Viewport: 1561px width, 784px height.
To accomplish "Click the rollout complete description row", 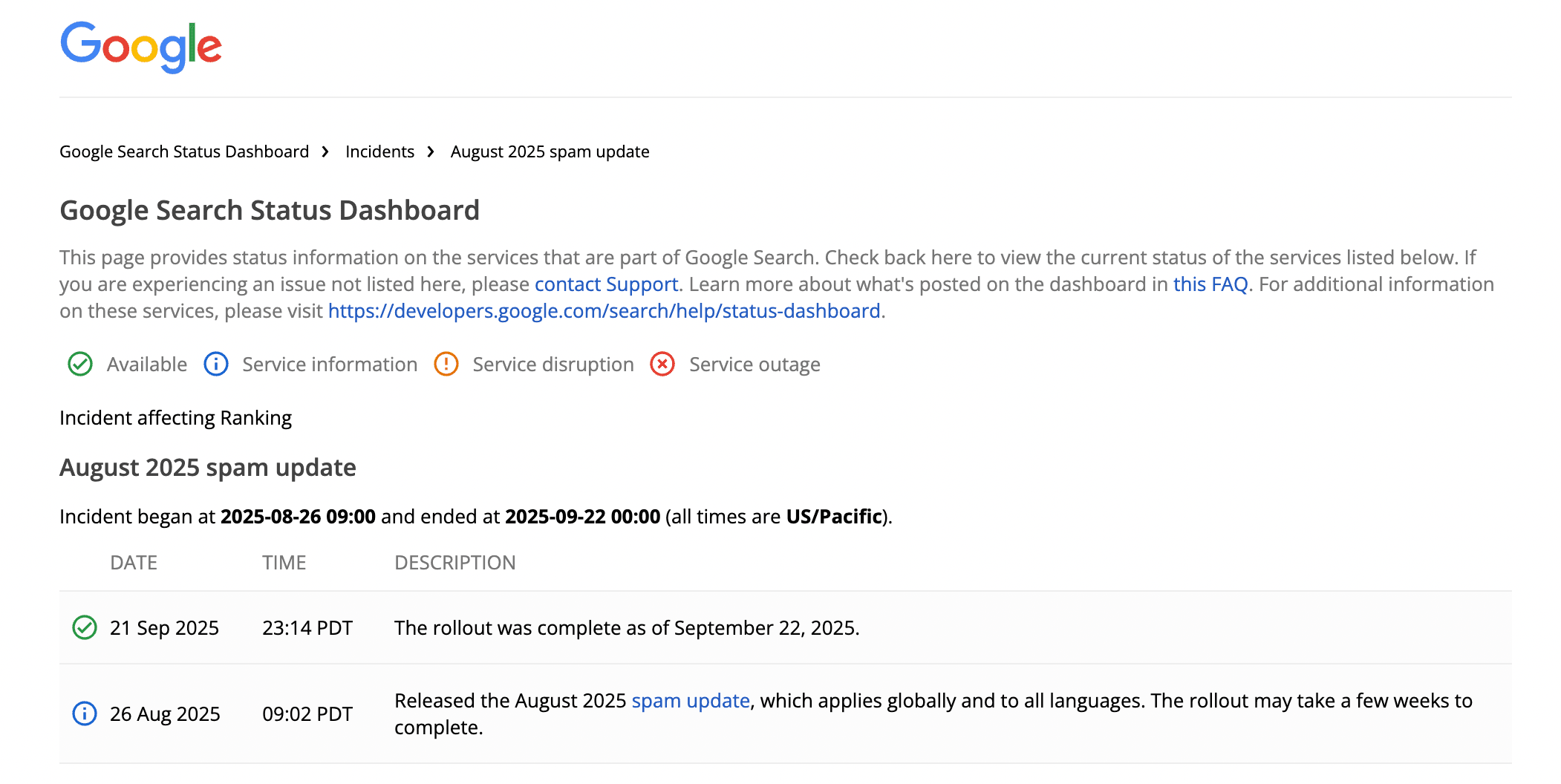I will [627, 628].
